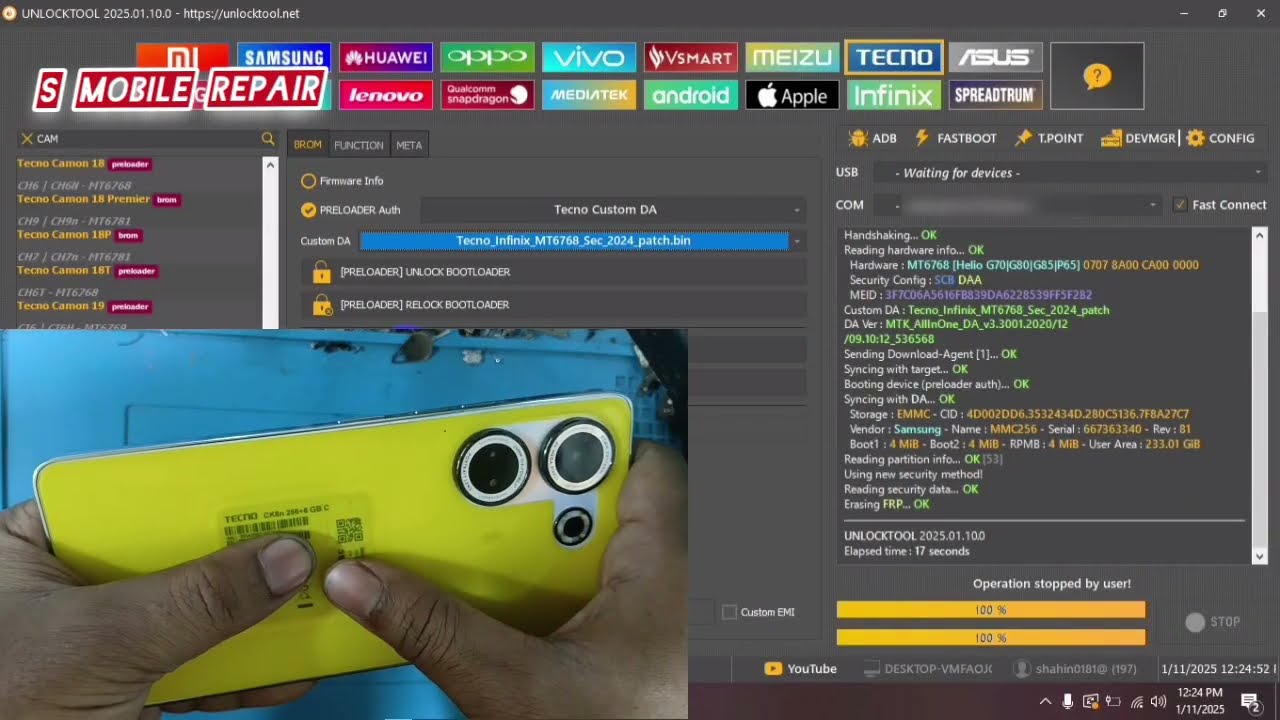Select the PRELOADER Auth radio option
1280x720 pixels.
pos(352,210)
